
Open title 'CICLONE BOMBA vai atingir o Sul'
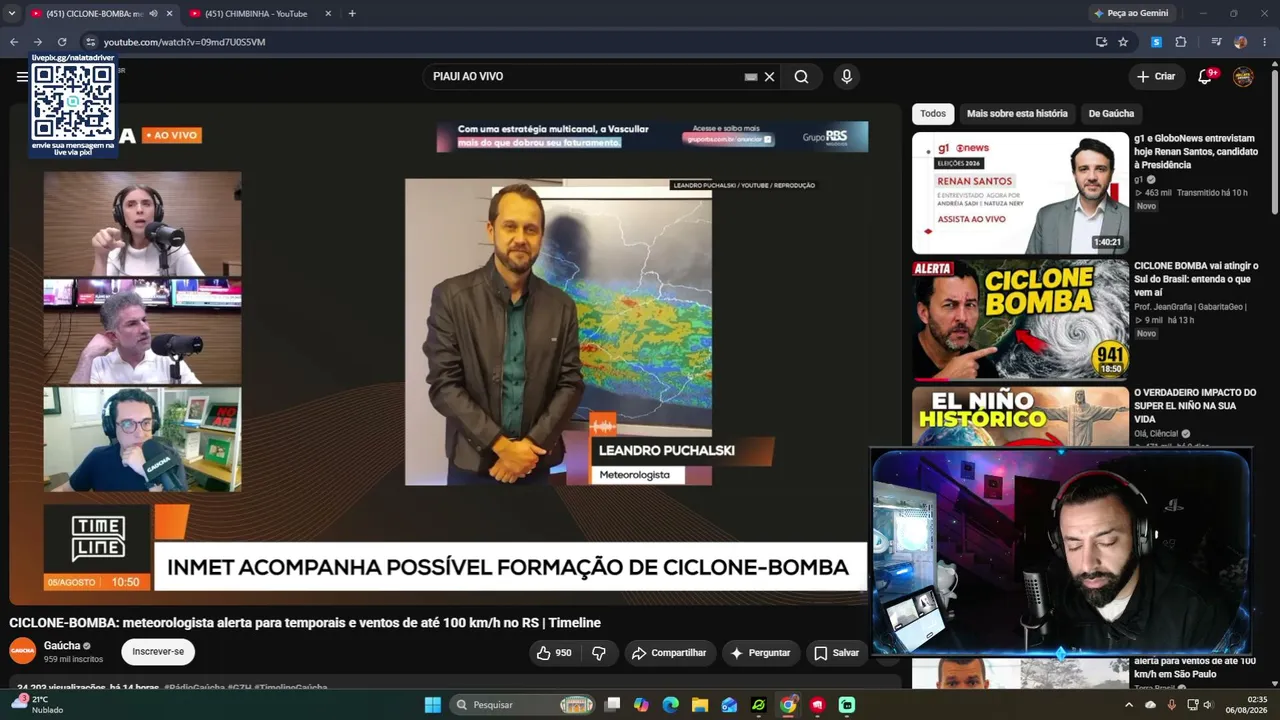[1196, 279]
